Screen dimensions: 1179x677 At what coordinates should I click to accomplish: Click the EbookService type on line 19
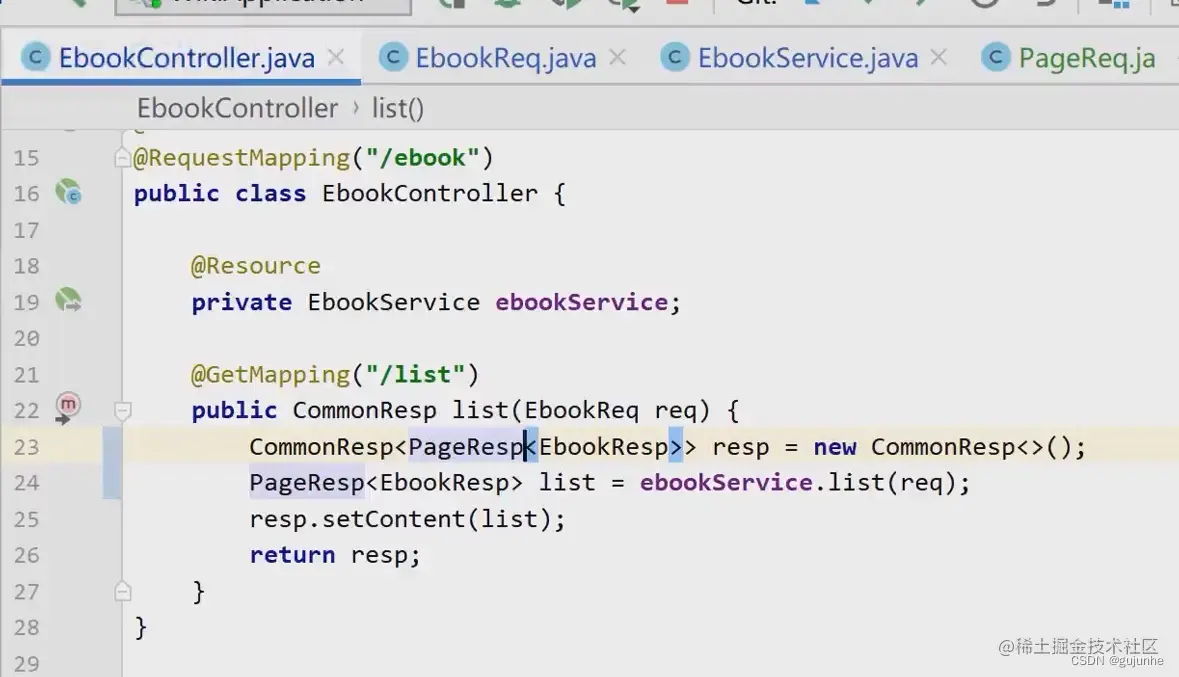pos(393,302)
